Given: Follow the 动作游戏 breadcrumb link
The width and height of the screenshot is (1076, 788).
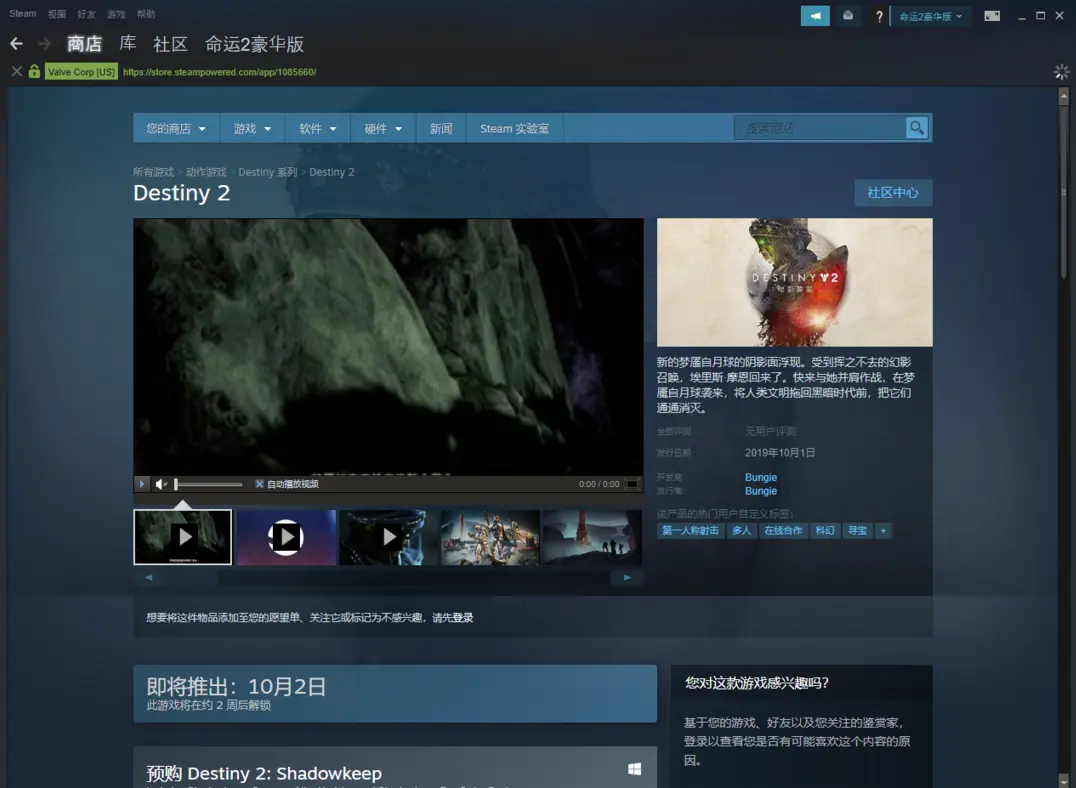Looking at the screenshot, I should pyautogui.click(x=206, y=172).
